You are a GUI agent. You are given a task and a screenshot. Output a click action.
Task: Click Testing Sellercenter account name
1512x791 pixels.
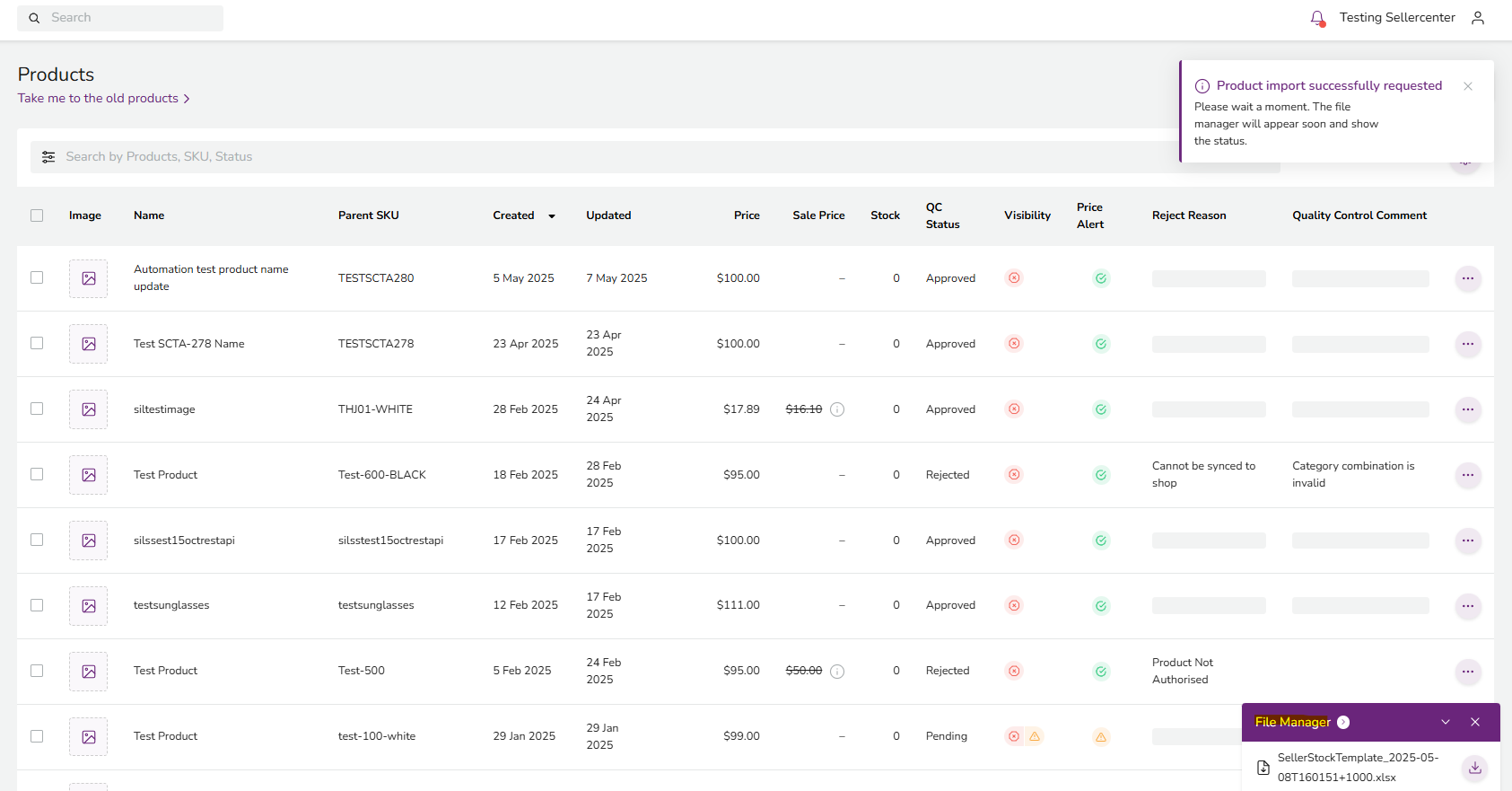(1397, 18)
